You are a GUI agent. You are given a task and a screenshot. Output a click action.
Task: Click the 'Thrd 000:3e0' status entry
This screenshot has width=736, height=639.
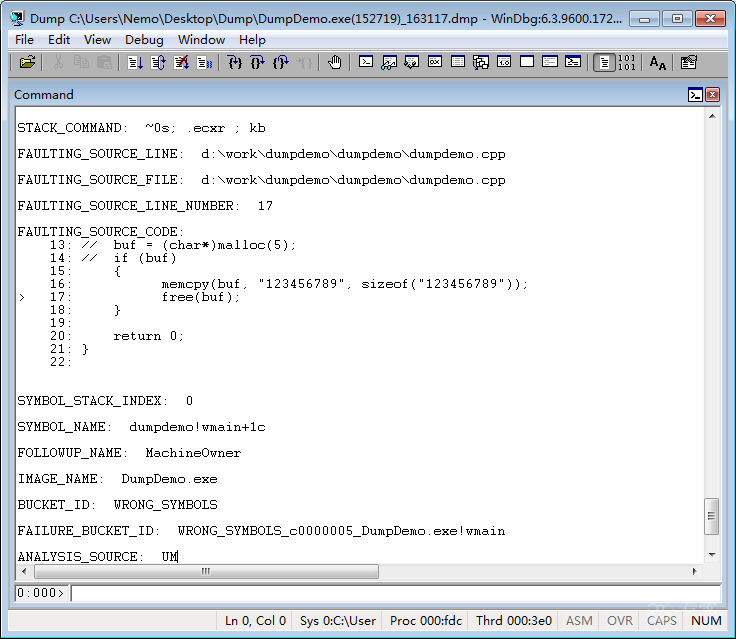[514, 621]
